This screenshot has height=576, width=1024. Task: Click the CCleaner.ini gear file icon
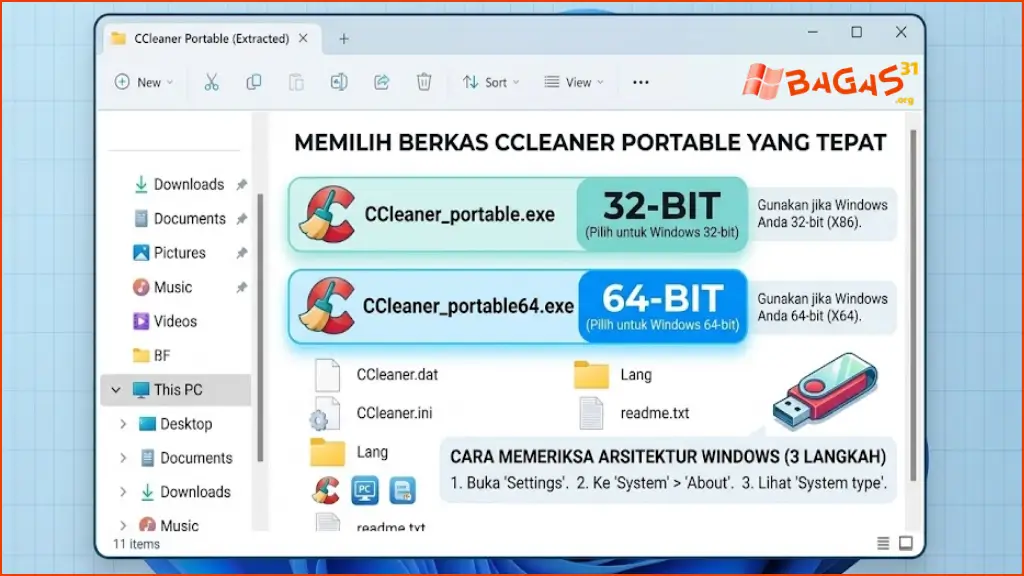point(325,413)
